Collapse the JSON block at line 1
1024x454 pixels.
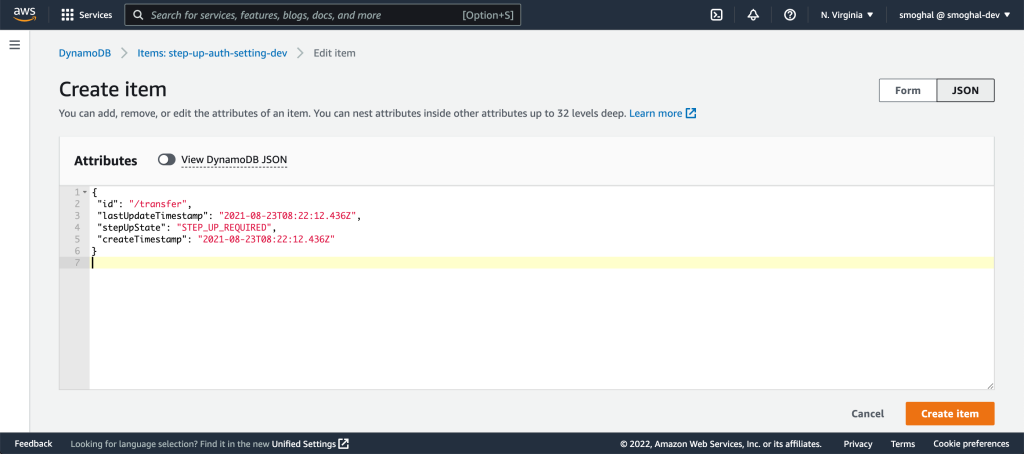coord(84,192)
